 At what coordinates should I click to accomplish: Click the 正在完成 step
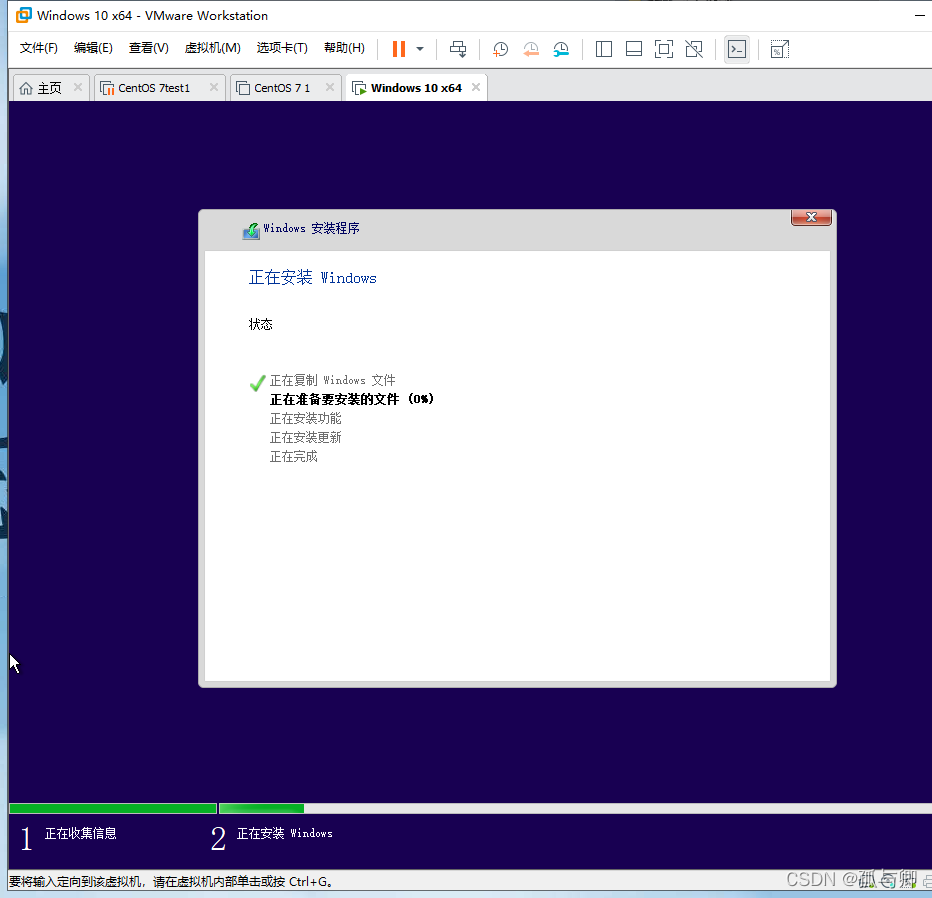[x=294, y=456]
